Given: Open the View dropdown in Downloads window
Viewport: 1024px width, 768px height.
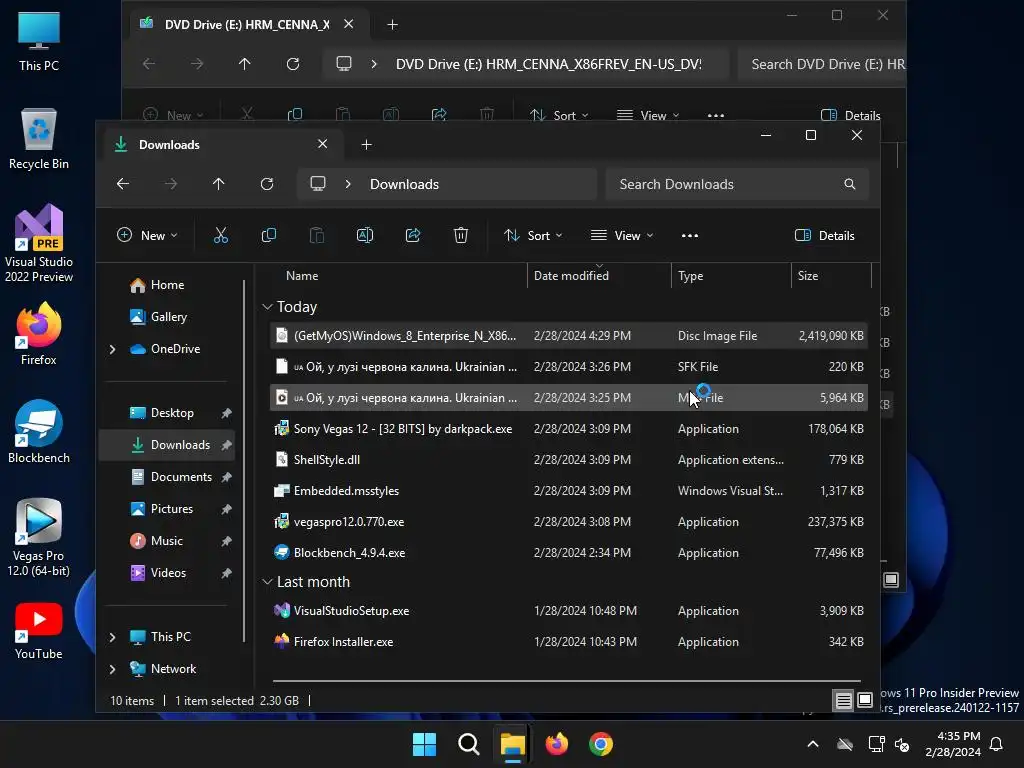Looking at the screenshot, I should (x=622, y=236).
